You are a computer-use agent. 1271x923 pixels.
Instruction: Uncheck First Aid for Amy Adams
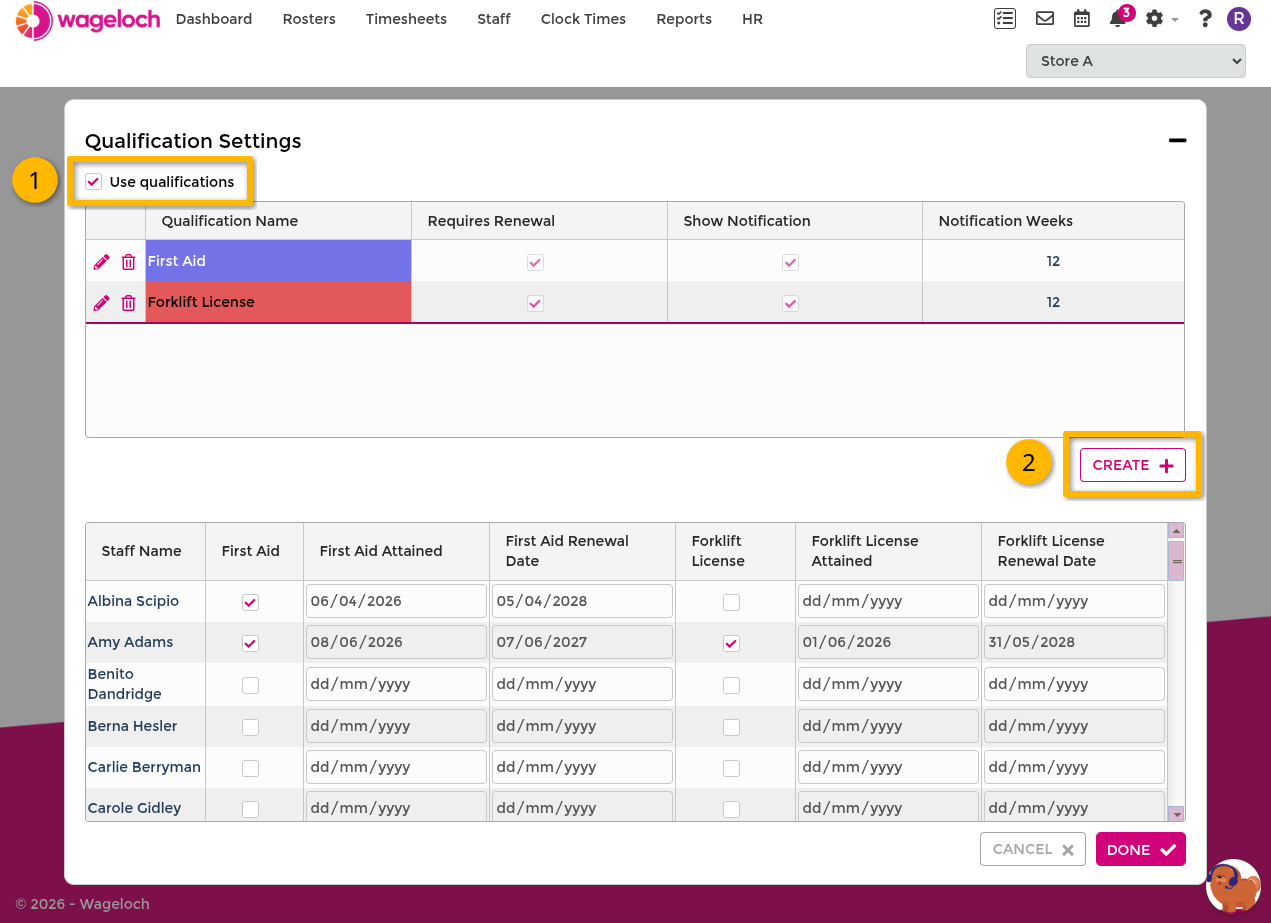(x=251, y=644)
